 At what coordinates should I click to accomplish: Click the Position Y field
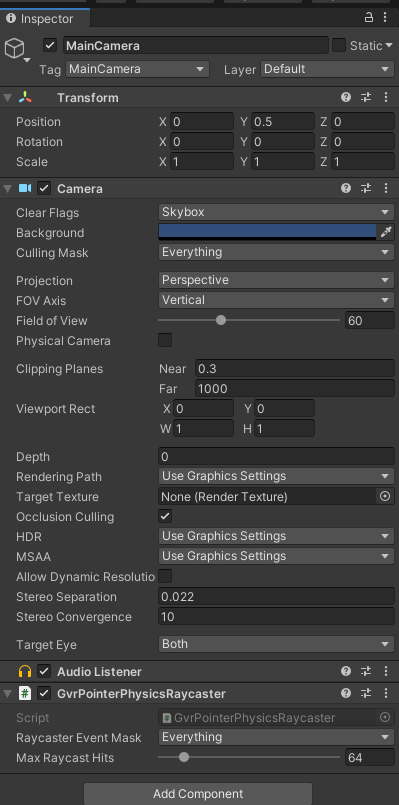tap(283, 122)
